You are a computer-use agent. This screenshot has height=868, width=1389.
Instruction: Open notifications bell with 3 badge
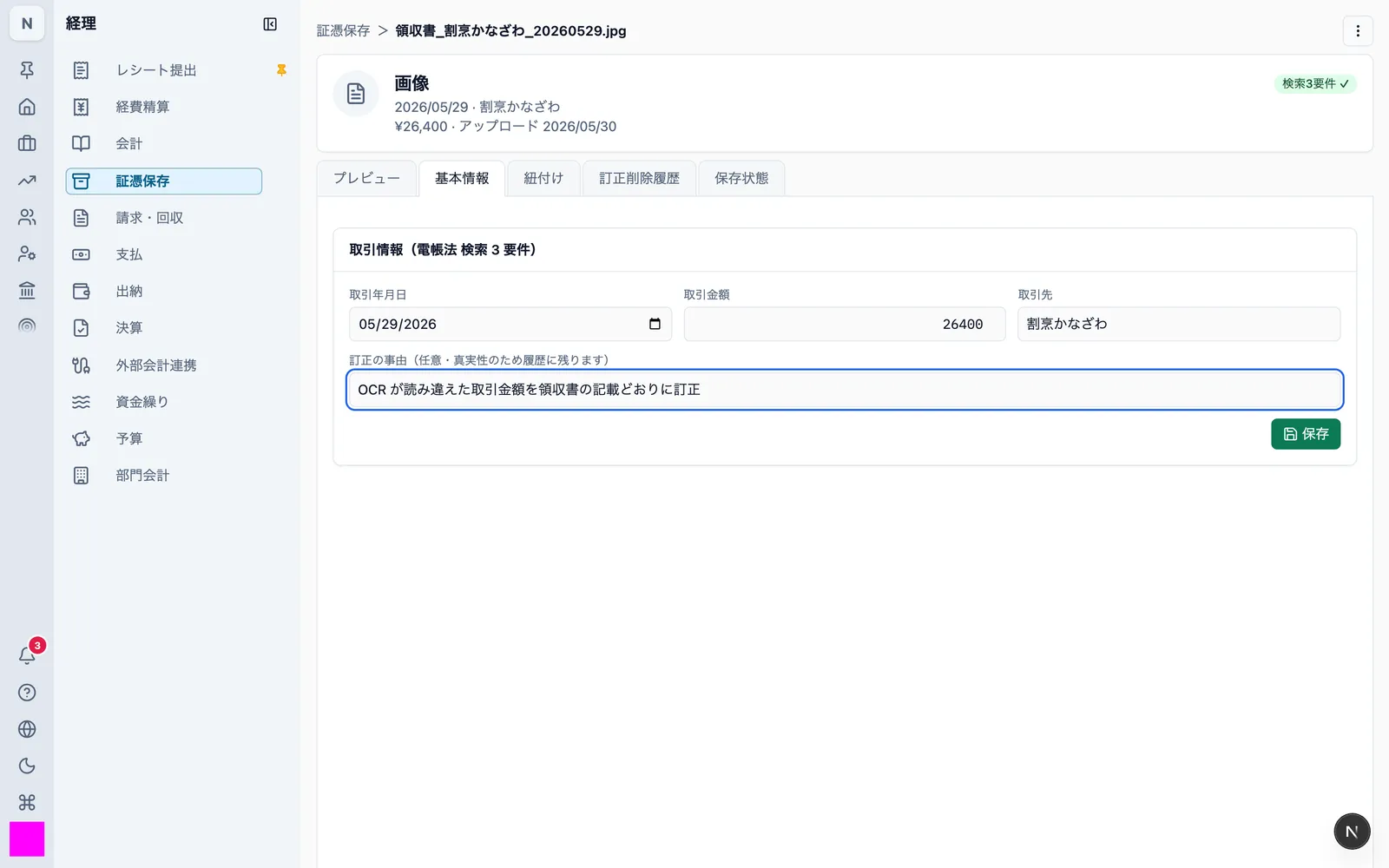(27, 655)
